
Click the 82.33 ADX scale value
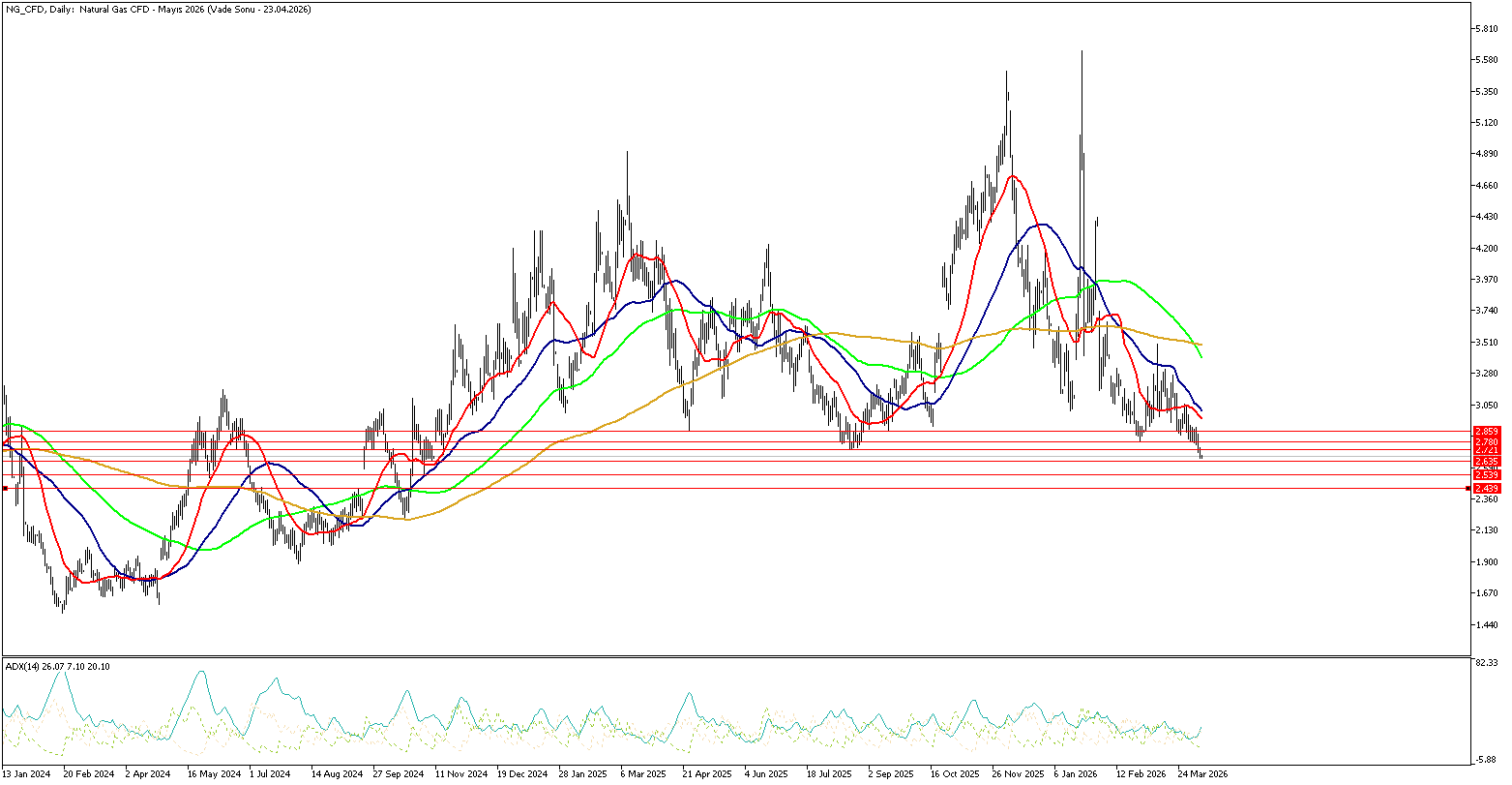(1487, 663)
